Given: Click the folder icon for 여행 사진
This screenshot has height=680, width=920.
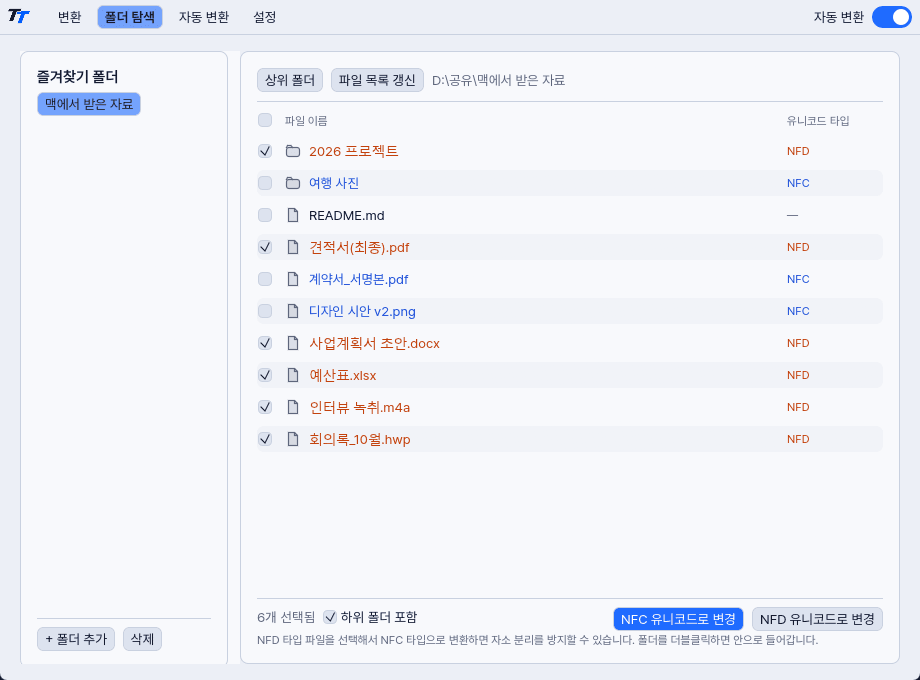Looking at the screenshot, I should coord(293,183).
